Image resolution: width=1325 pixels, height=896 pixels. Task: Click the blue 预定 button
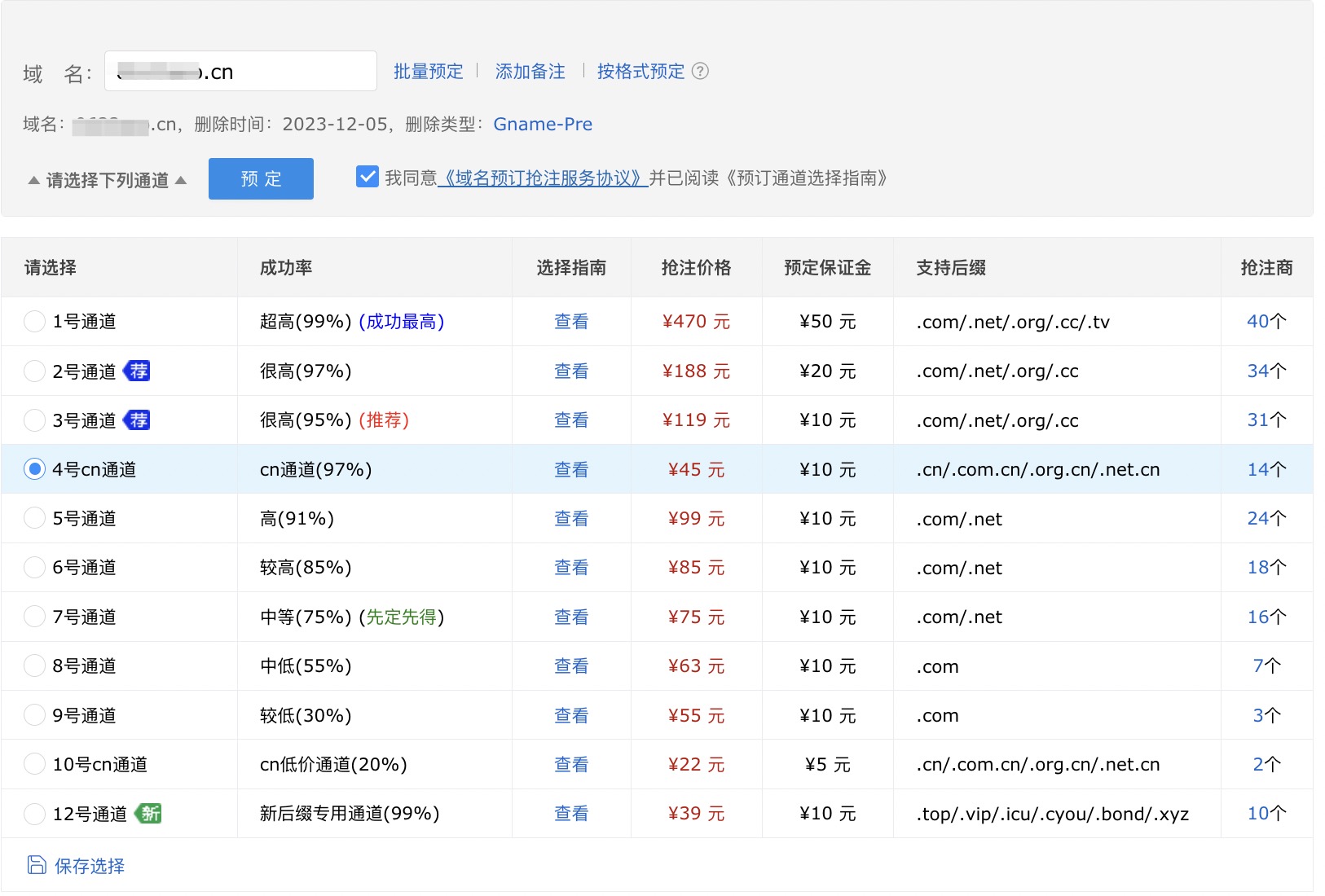click(x=261, y=178)
